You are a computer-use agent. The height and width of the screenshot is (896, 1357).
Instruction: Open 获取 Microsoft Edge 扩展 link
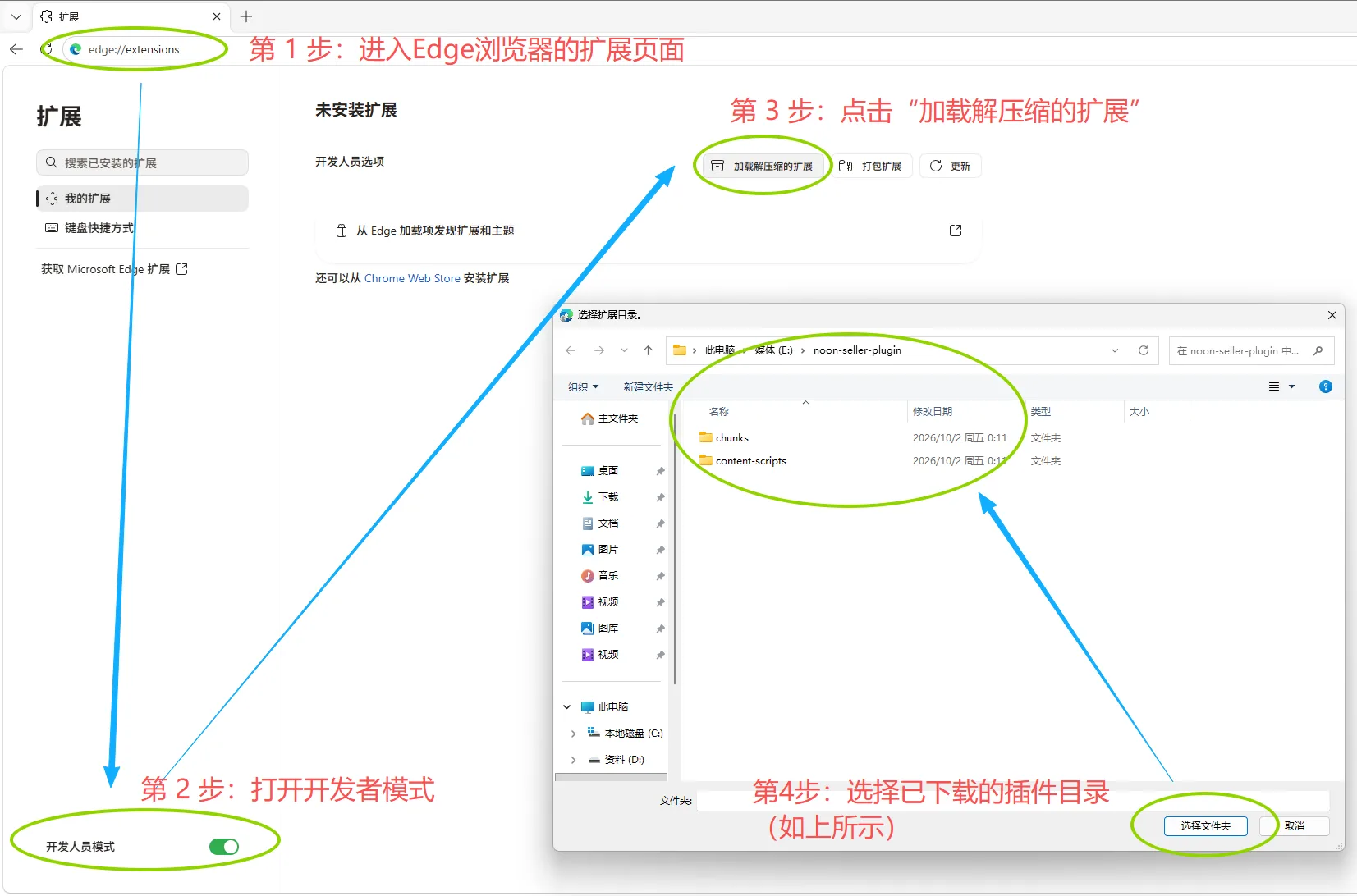[115, 269]
